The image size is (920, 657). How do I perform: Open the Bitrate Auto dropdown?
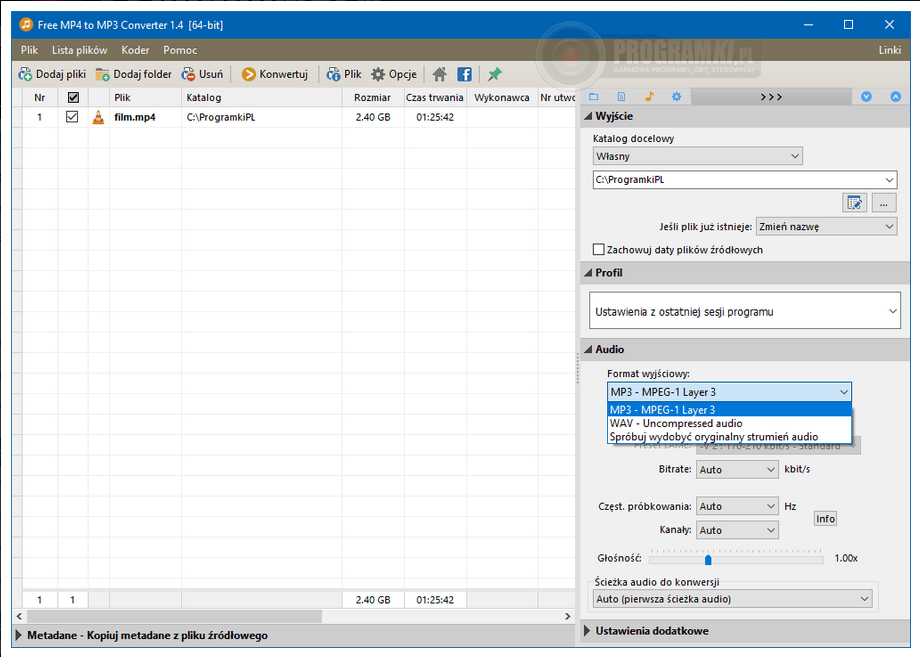click(737, 469)
